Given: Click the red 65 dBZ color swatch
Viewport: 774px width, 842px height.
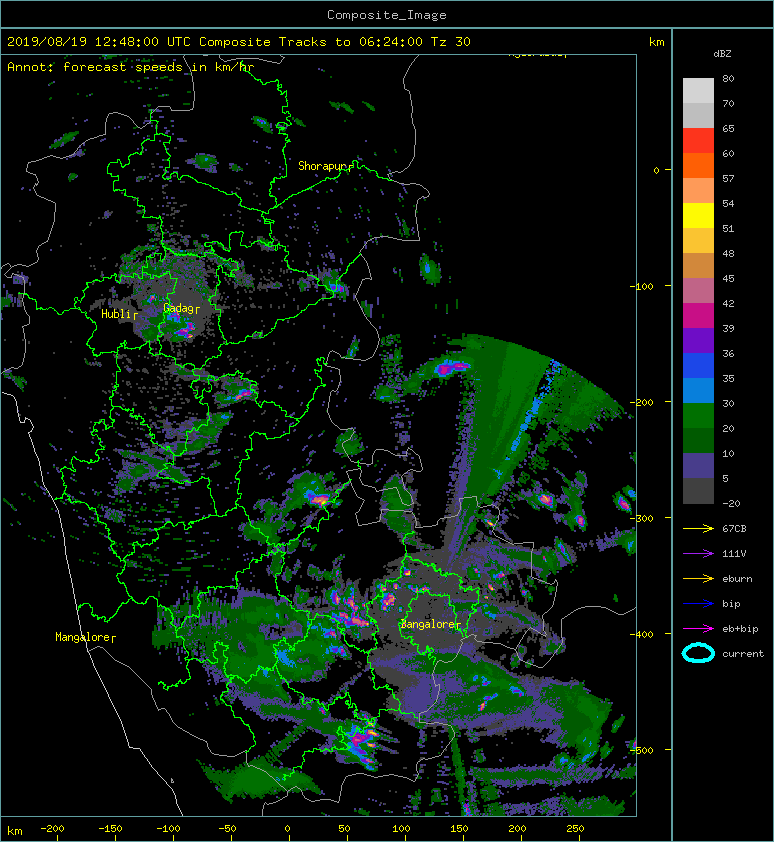Looking at the screenshot, I should point(698,141).
